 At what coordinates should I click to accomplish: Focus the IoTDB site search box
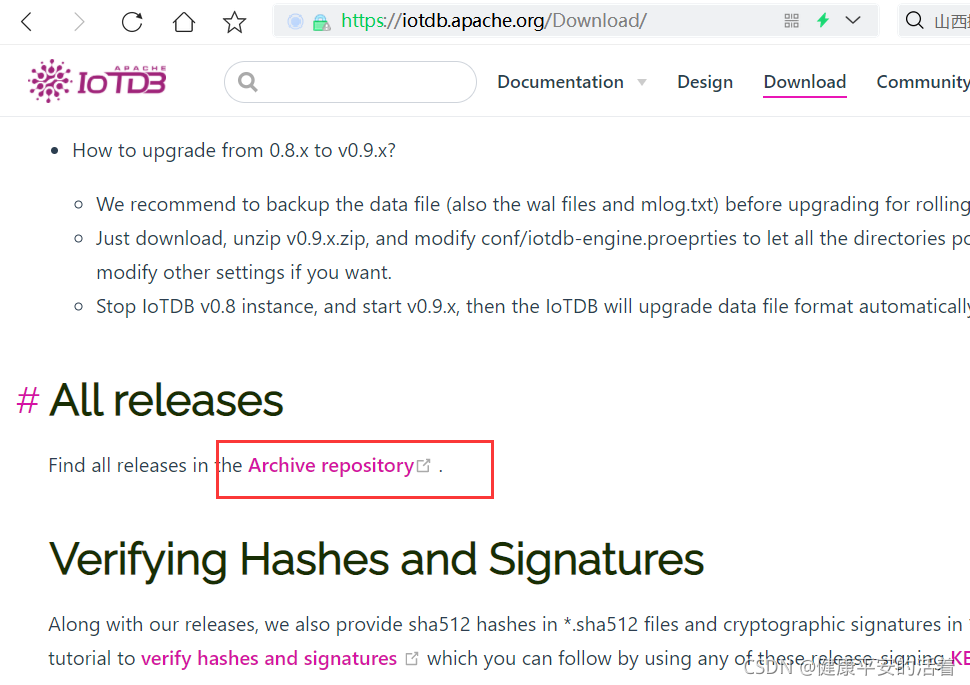[x=350, y=82]
